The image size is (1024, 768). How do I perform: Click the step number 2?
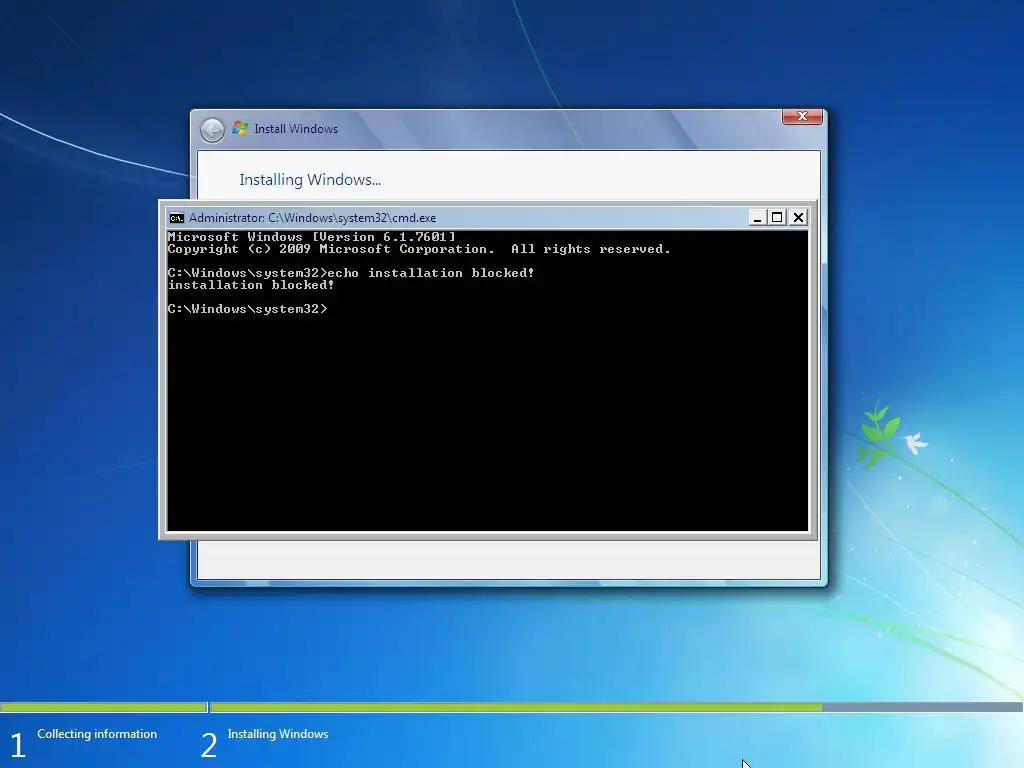click(208, 745)
